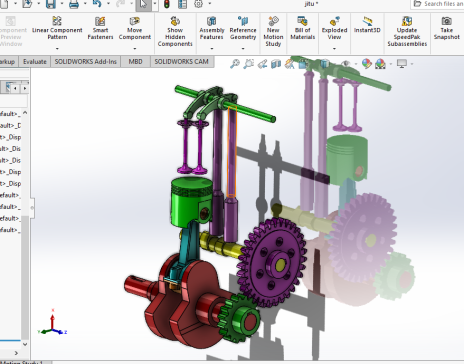
Task: Create a New Motion Study
Action: (x=273, y=31)
